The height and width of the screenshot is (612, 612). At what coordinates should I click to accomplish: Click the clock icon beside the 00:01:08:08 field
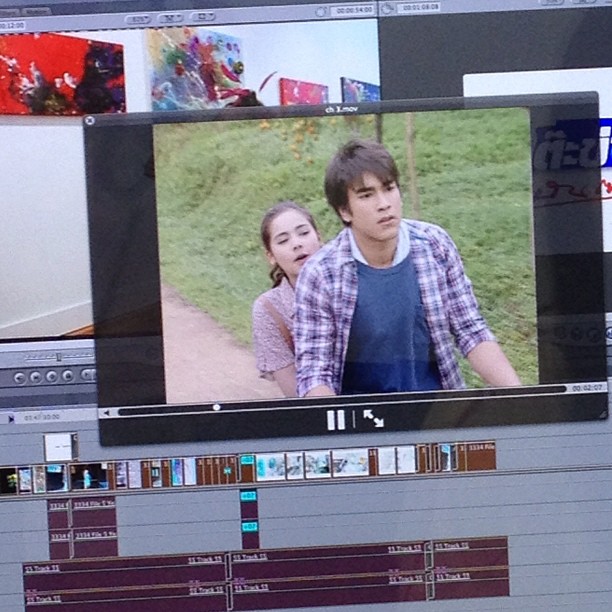tap(387, 9)
